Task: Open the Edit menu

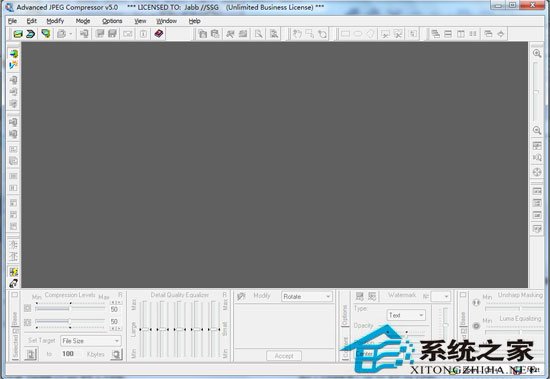Action: (32, 21)
